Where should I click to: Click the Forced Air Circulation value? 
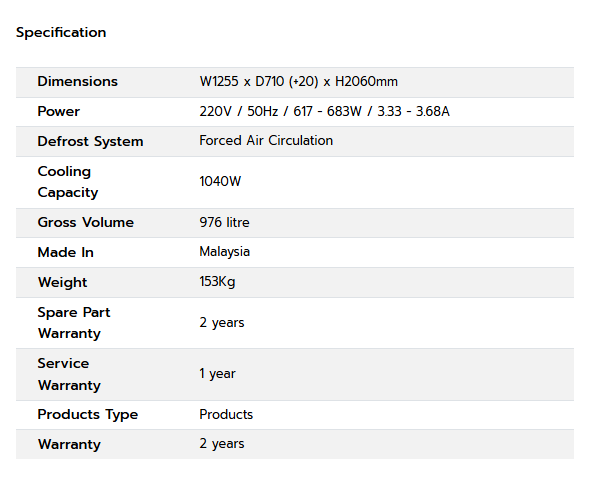[x=266, y=141]
